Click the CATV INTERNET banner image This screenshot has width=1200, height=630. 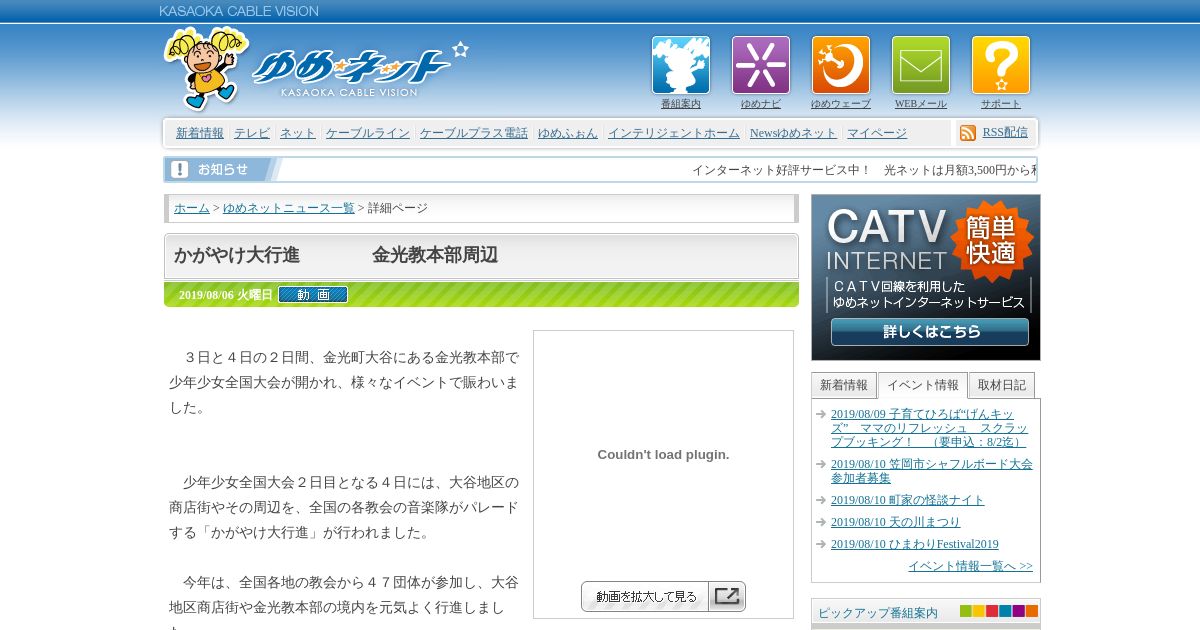click(x=926, y=277)
